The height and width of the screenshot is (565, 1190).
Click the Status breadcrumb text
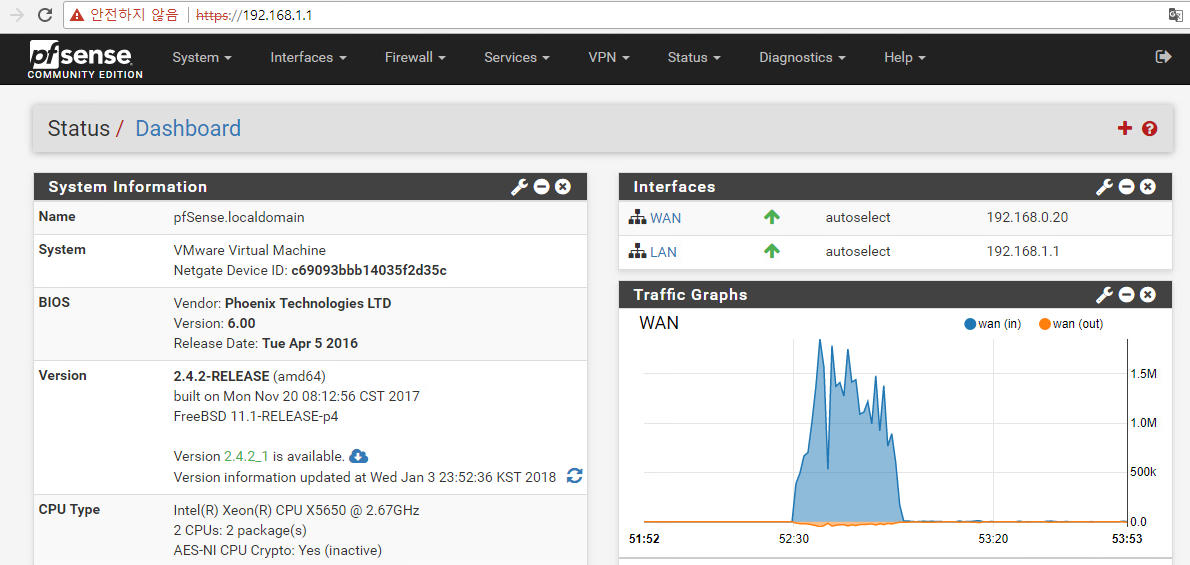click(x=78, y=128)
